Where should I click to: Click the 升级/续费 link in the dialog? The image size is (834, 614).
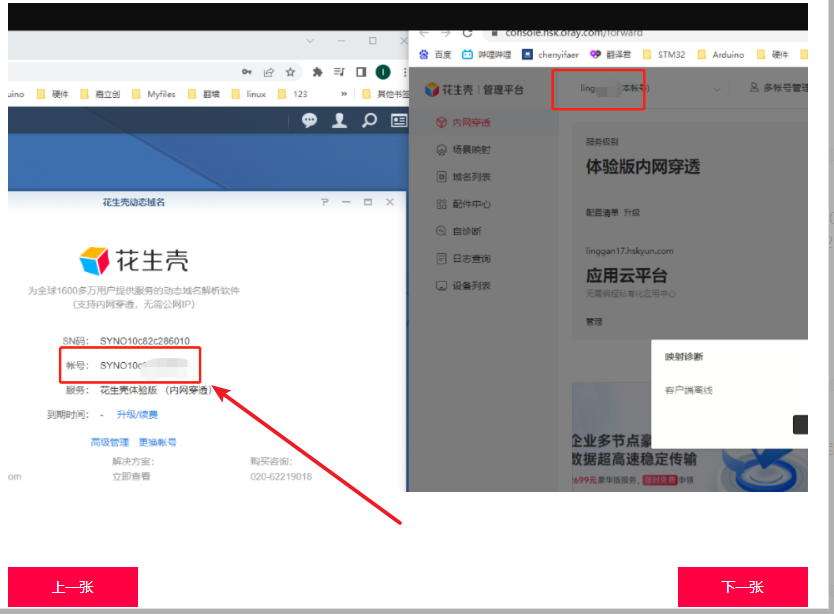pos(137,414)
